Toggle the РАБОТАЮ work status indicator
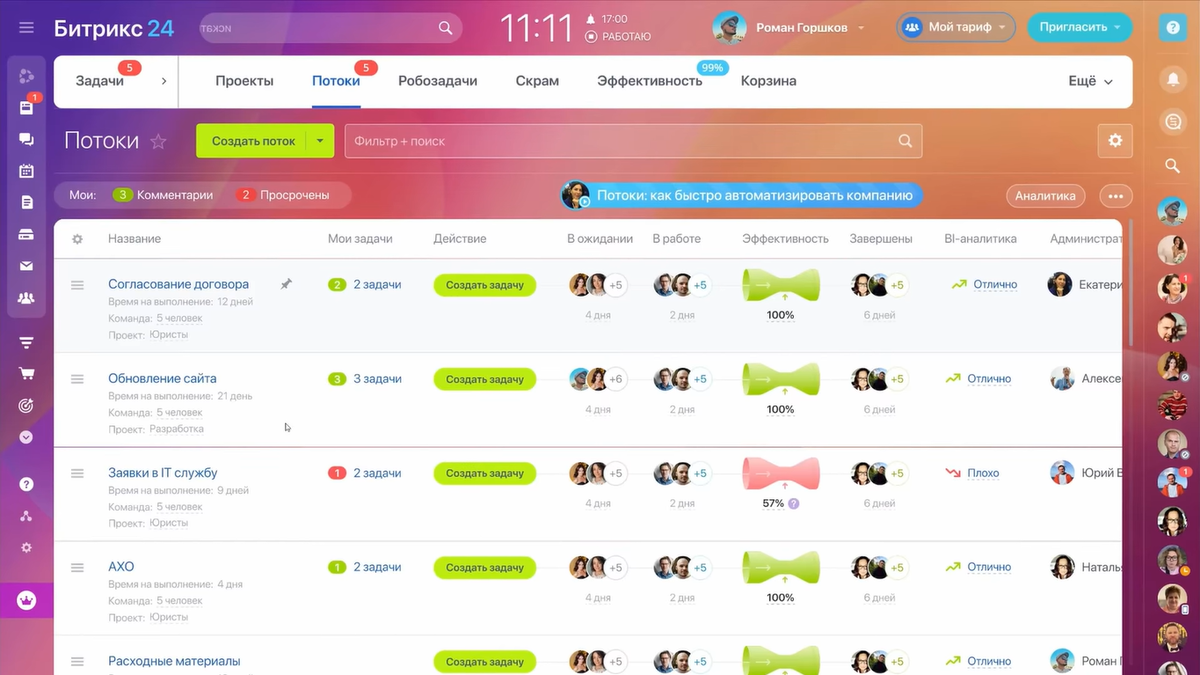 [618, 37]
